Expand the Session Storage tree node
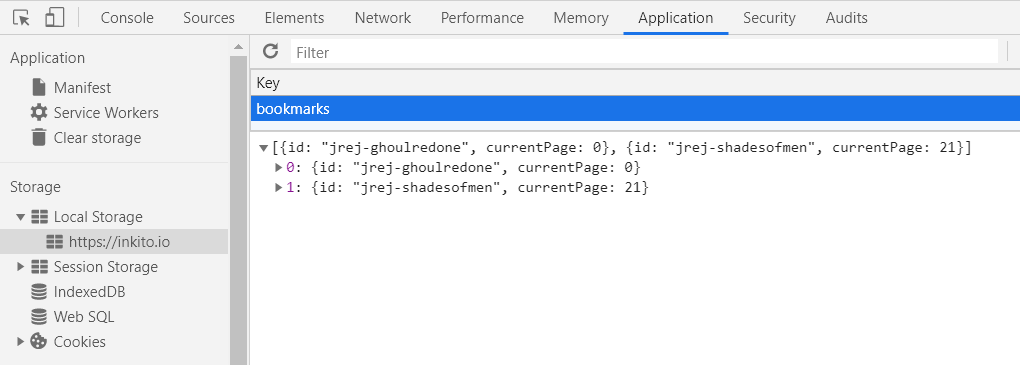This screenshot has width=1020, height=365. (20, 267)
